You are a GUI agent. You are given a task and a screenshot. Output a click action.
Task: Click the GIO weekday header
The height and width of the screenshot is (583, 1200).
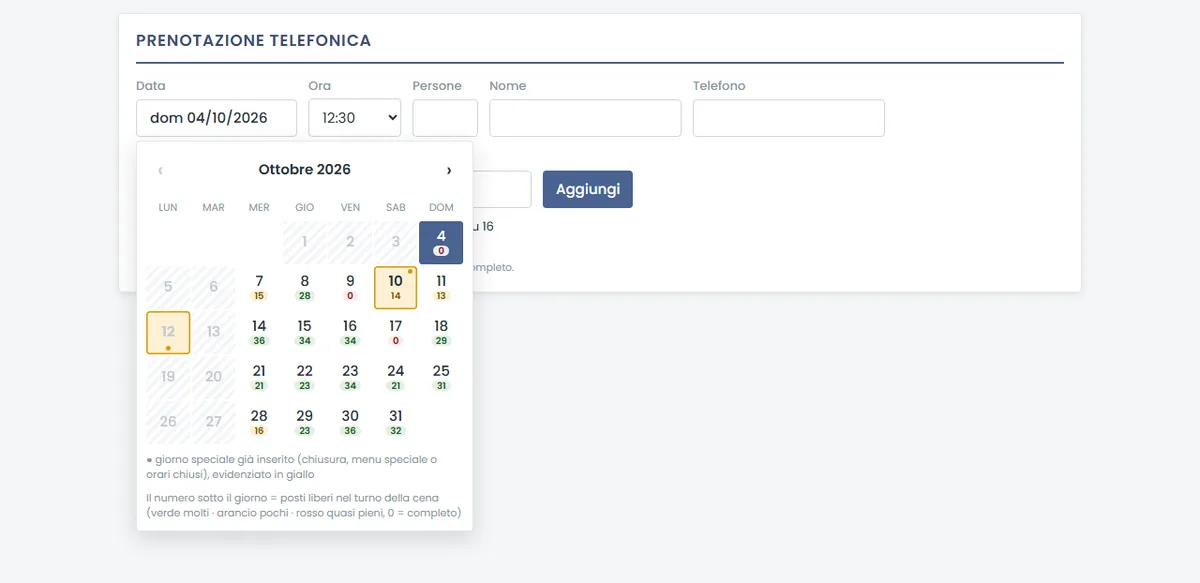click(x=305, y=207)
